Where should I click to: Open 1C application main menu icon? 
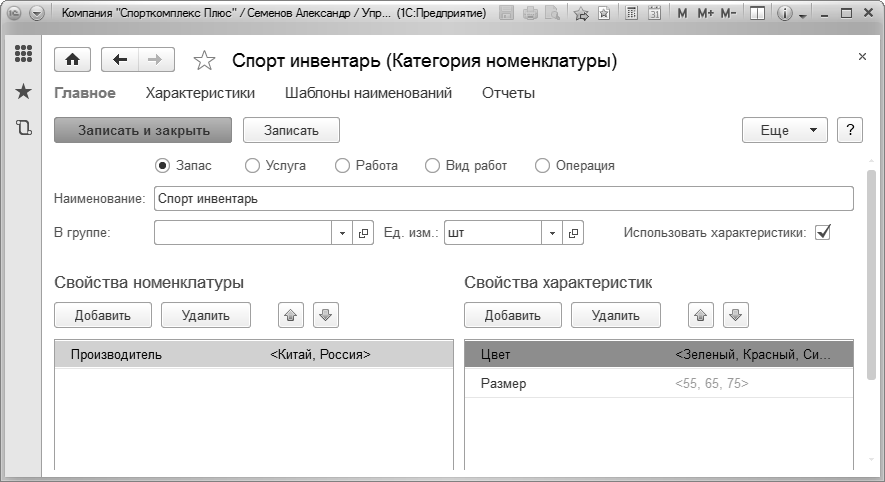[14, 13]
